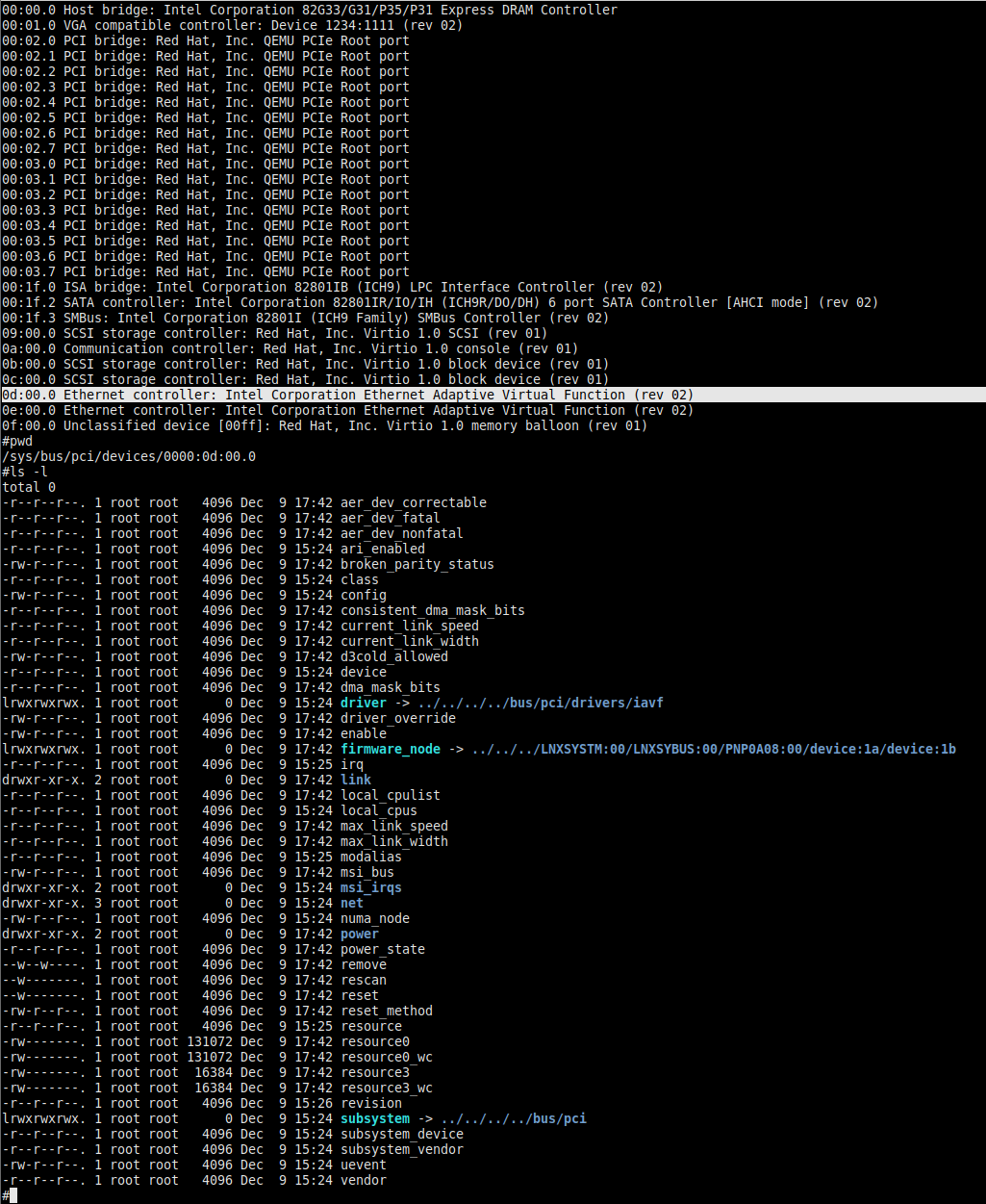Click the LNXSYSTM:00 firmware node target path
The width and height of the screenshot is (986, 1204).
pyautogui.click(x=714, y=749)
